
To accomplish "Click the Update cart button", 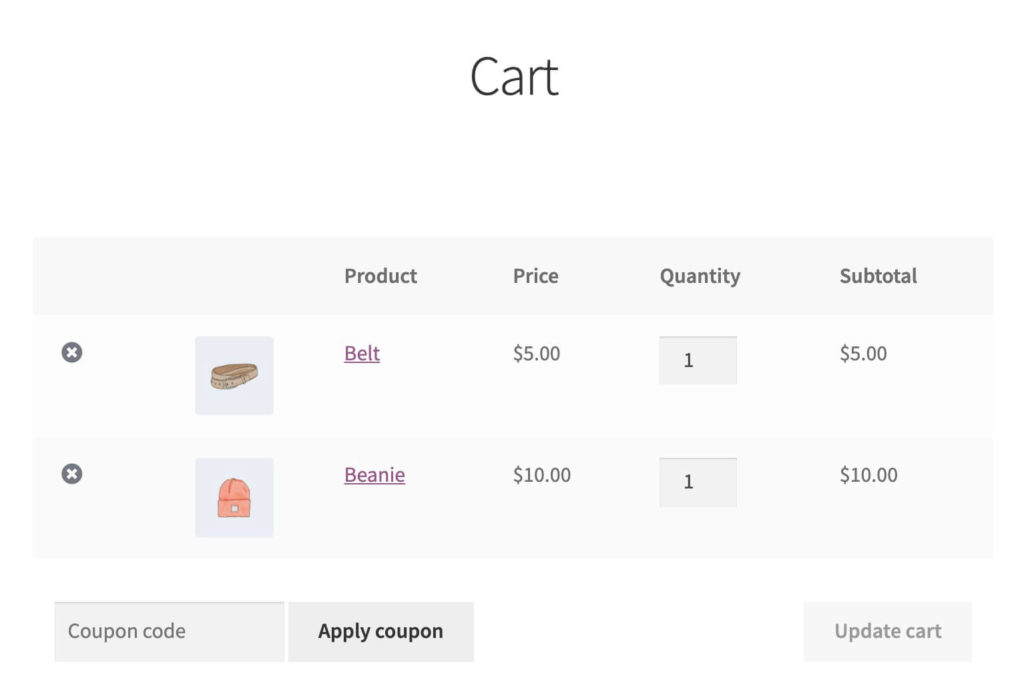I will tap(888, 631).
